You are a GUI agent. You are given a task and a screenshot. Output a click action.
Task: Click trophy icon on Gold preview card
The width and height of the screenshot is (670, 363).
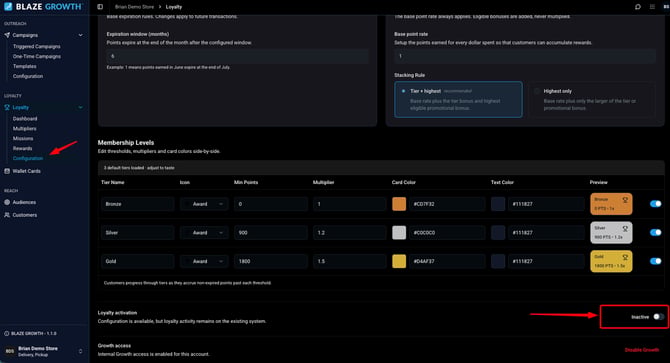point(625,257)
